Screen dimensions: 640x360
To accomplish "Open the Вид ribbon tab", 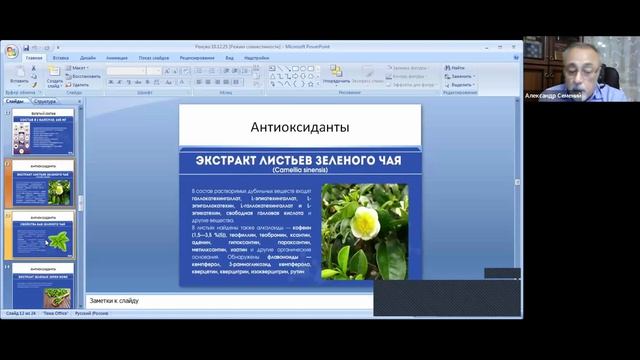I will pyautogui.click(x=229, y=58).
